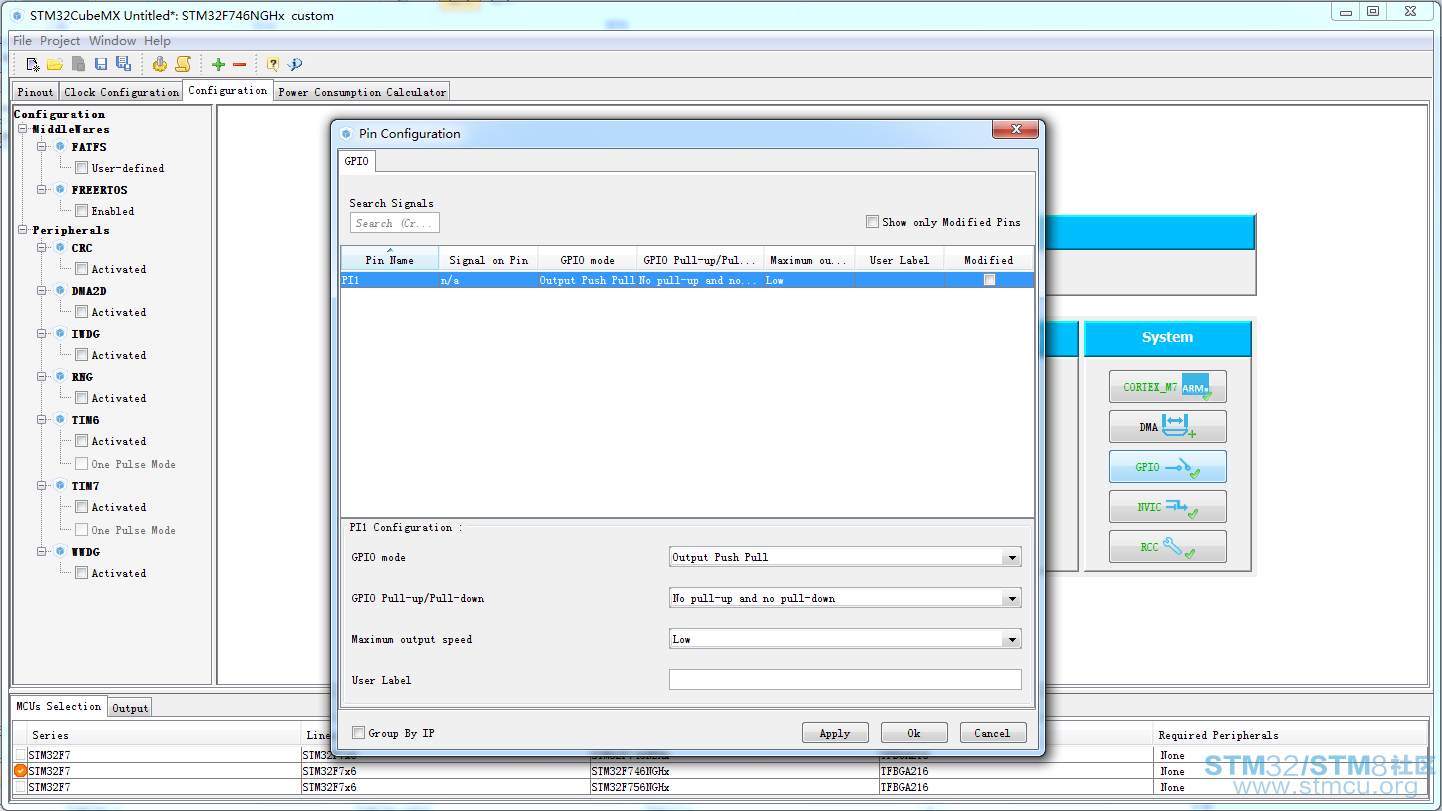Click the User Label text field
Viewport: 1442px width, 811px height.
coord(845,680)
